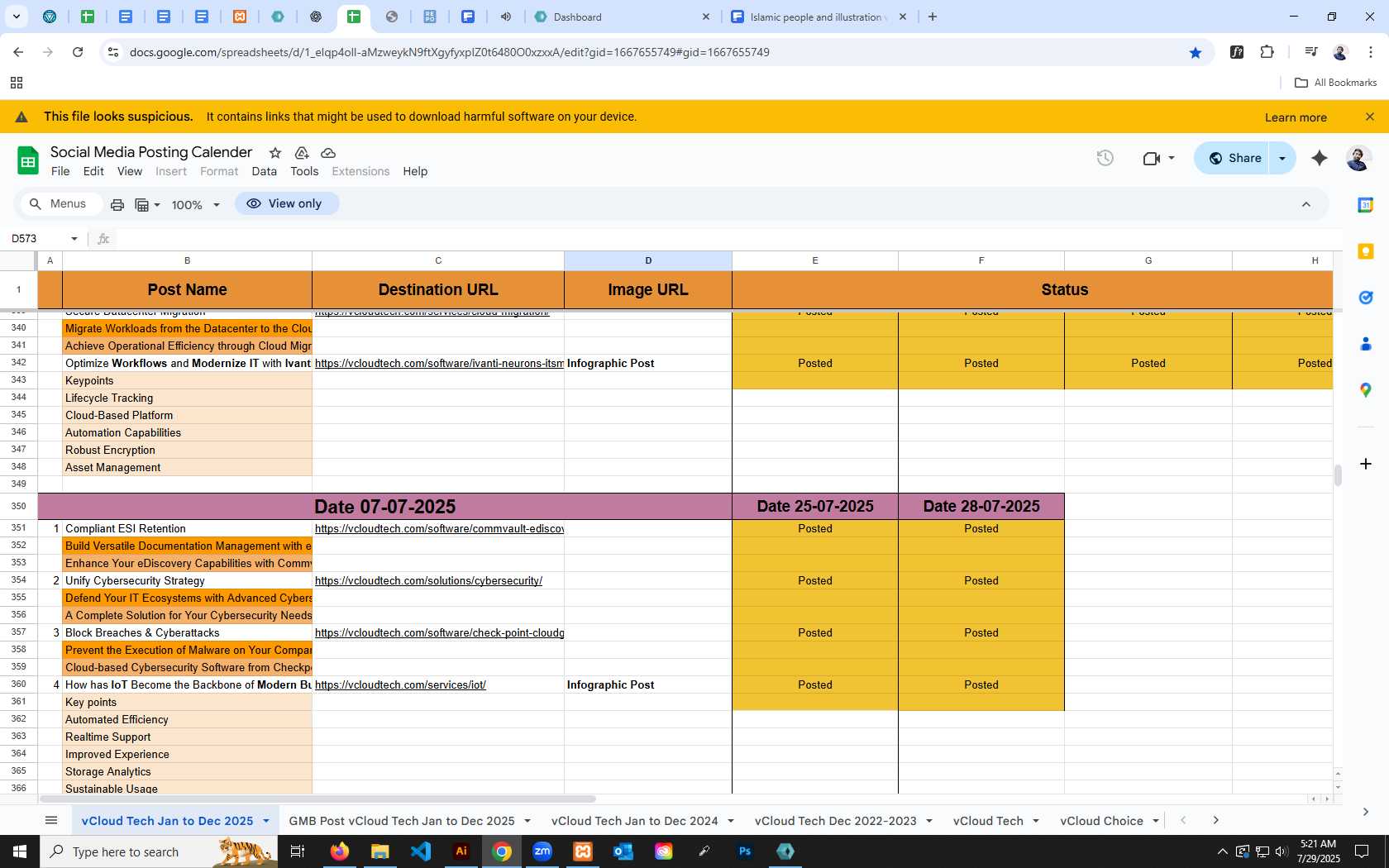Dismiss the suspicious file warning banner
The image size is (1389, 868).
tap(1370, 117)
